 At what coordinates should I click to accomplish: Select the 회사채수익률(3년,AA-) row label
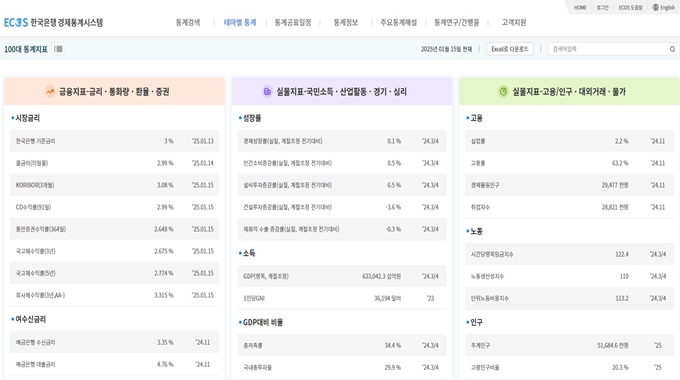[40, 295]
